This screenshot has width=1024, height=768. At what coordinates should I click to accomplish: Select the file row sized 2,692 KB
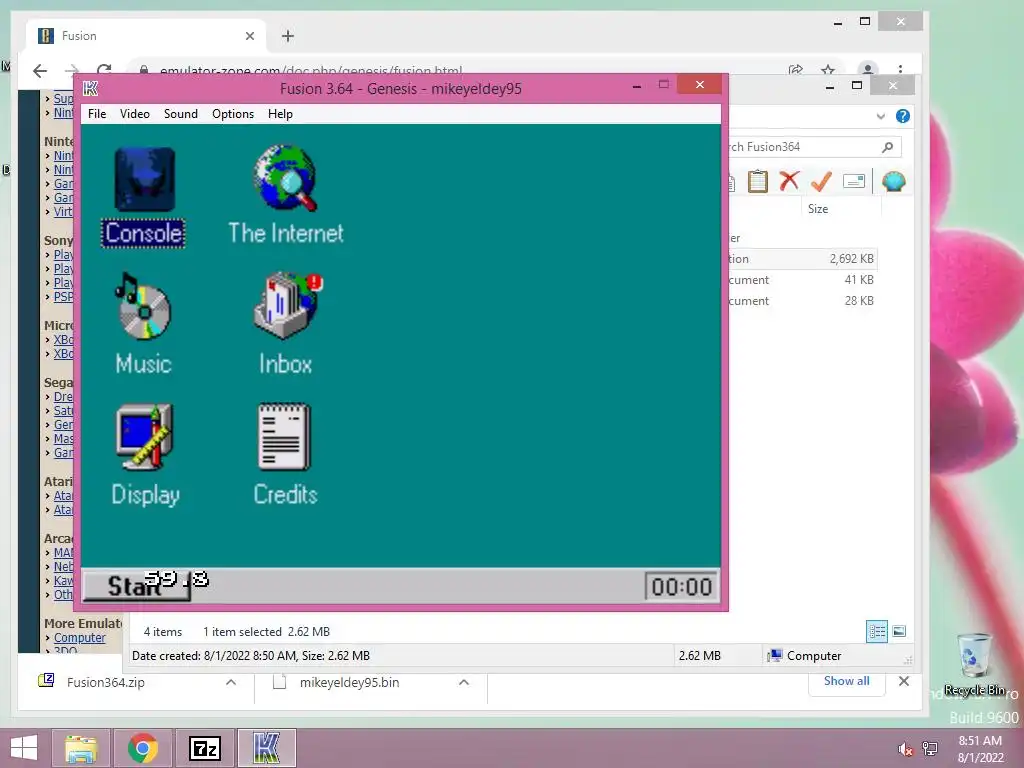801,259
